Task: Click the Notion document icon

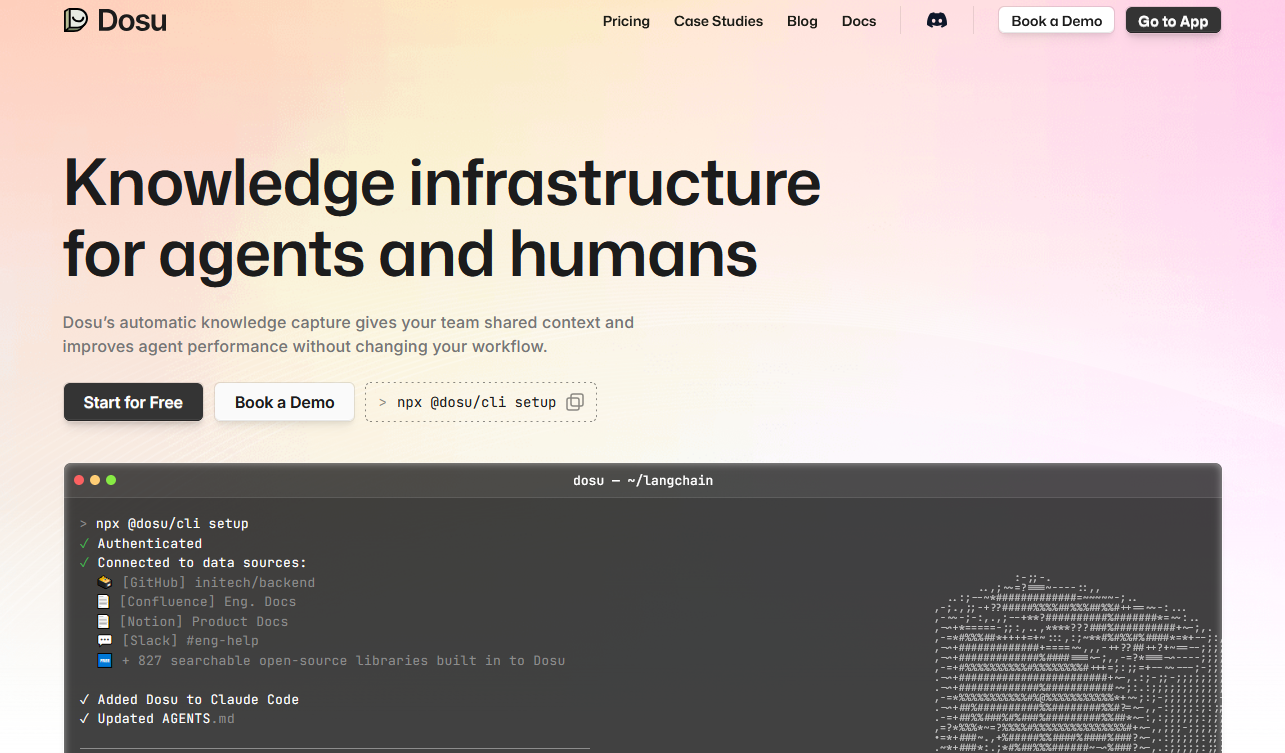Action: tap(103, 621)
